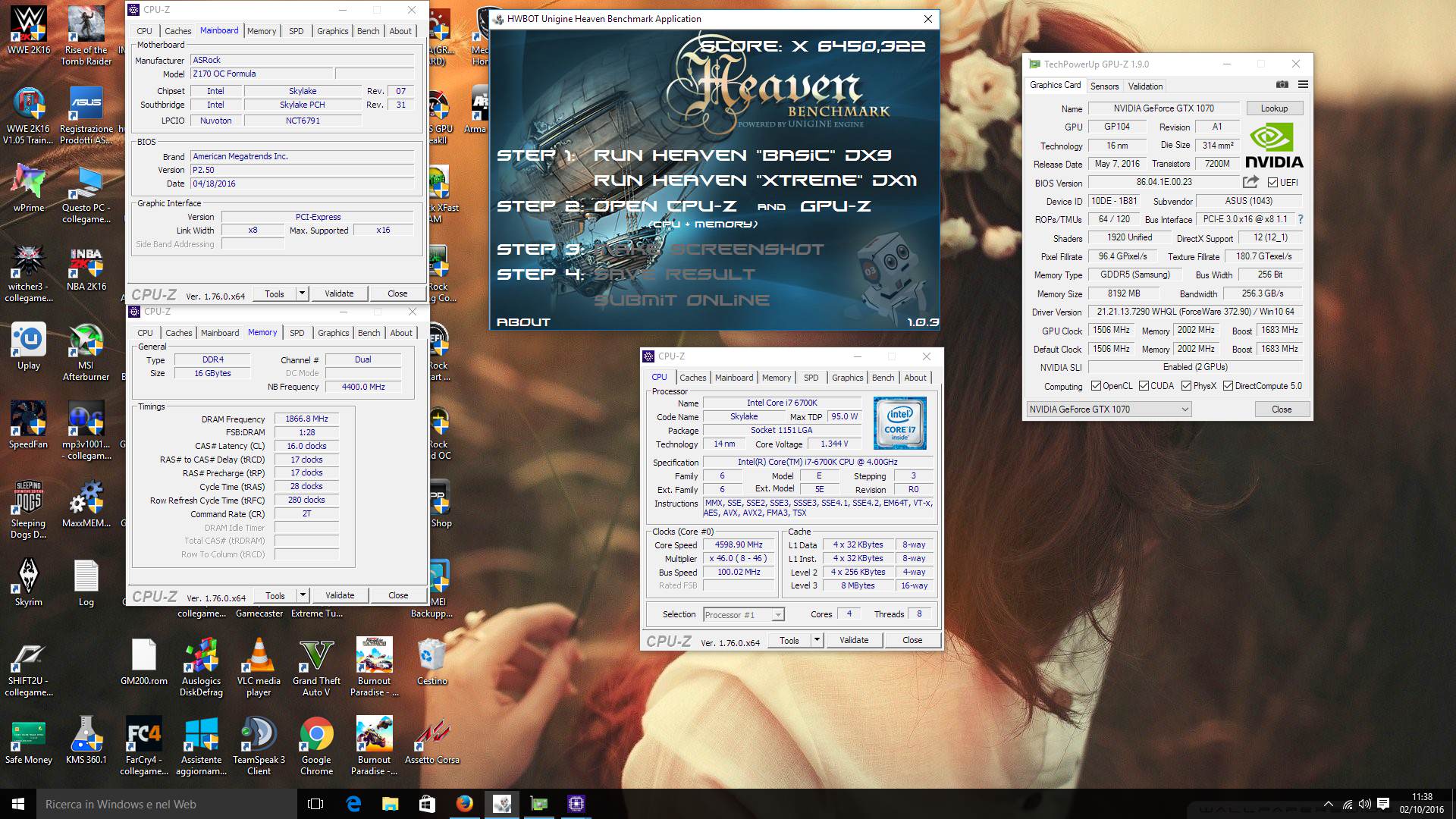Launch Google Chrome desktop shortcut
Image resolution: width=1456 pixels, height=819 pixels.
(316, 745)
